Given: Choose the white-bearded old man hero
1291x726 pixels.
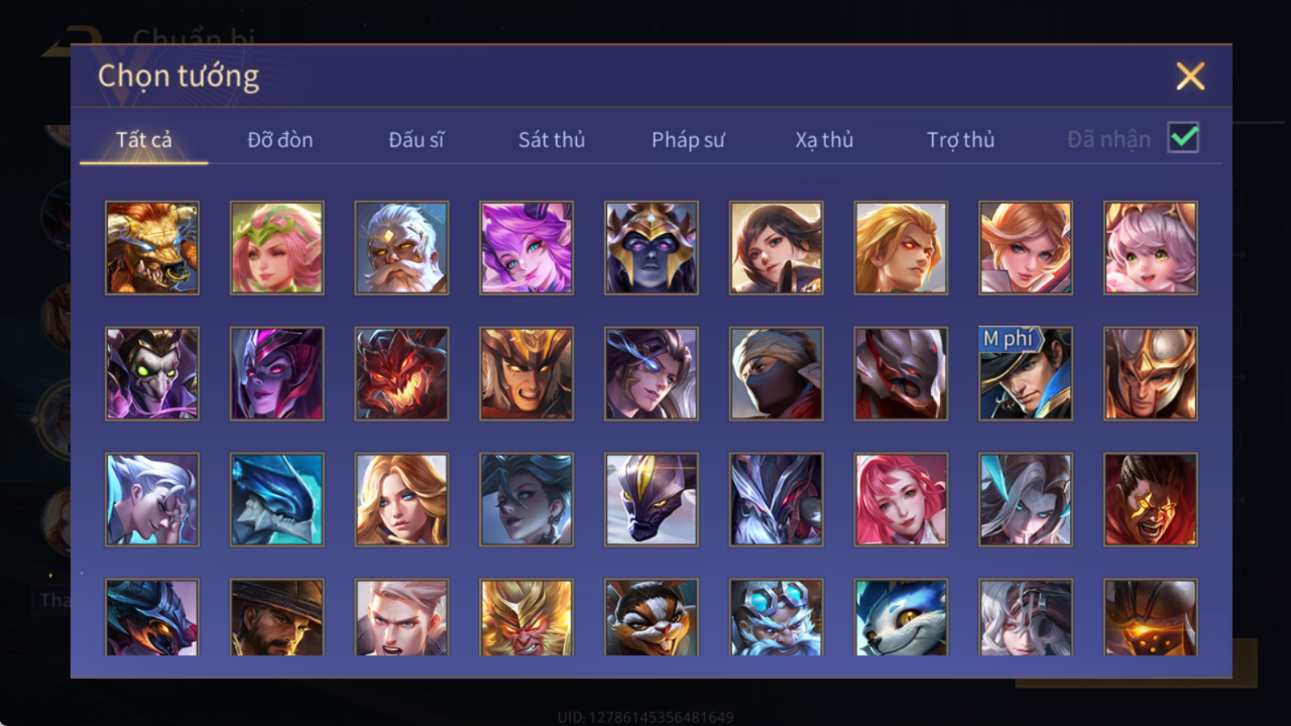Looking at the screenshot, I should coord(402,248).
